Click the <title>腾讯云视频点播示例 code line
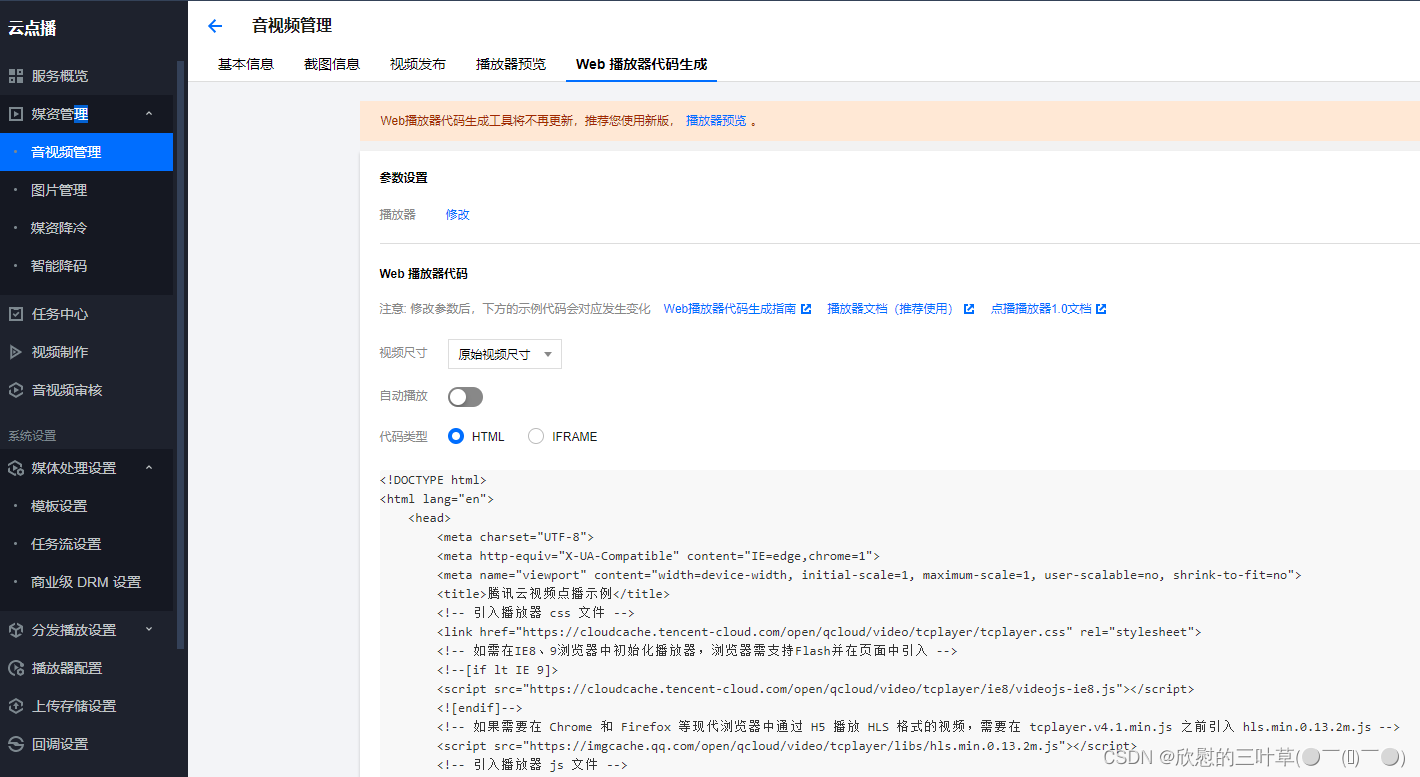This screenshot has height=777, width=1420. tap(553, 594)
